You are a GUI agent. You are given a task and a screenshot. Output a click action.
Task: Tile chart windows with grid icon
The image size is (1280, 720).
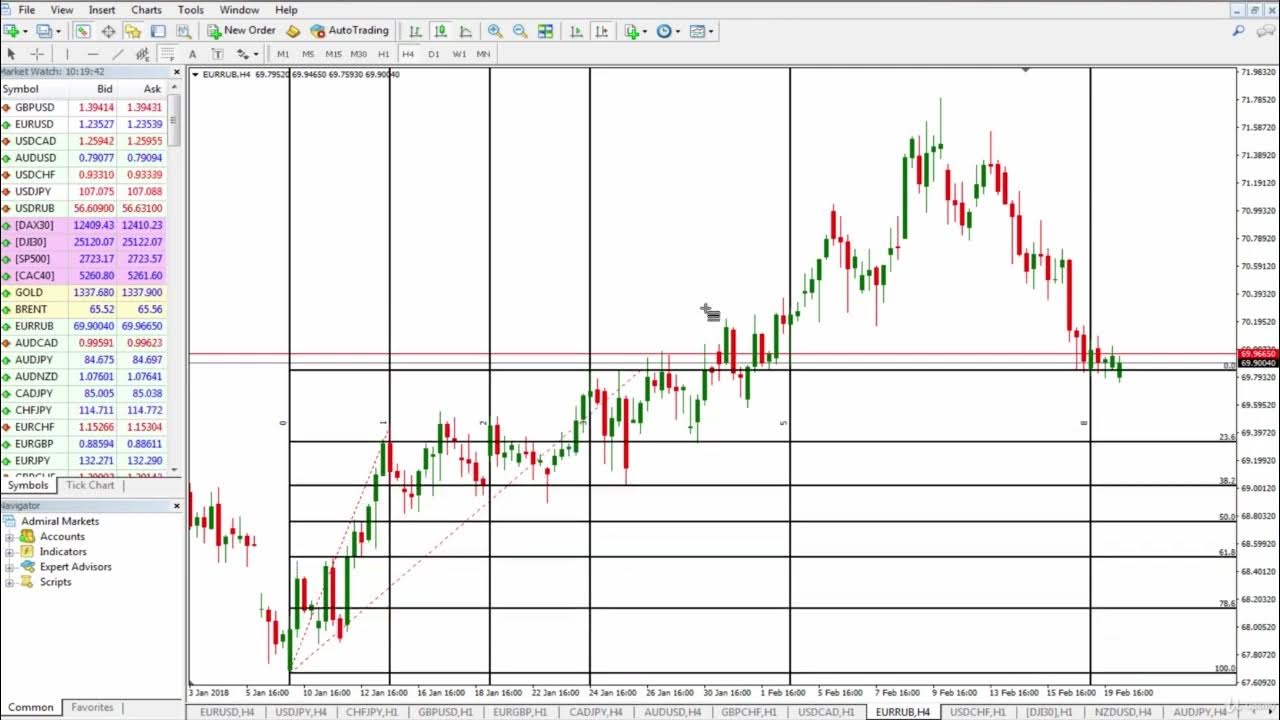click(545, 31)
